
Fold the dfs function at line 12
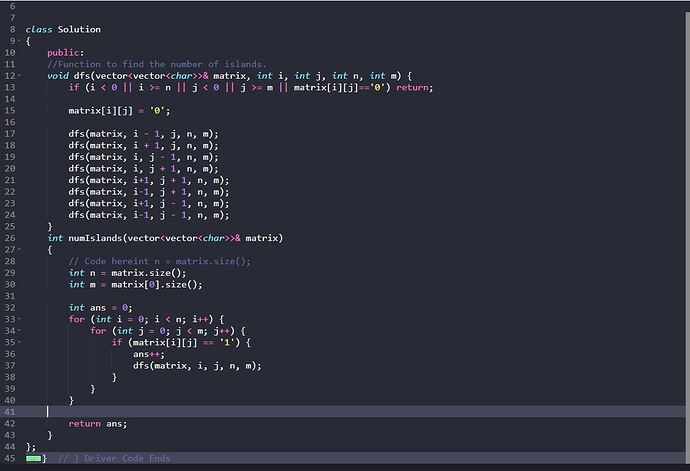click(x=19, y=76)
